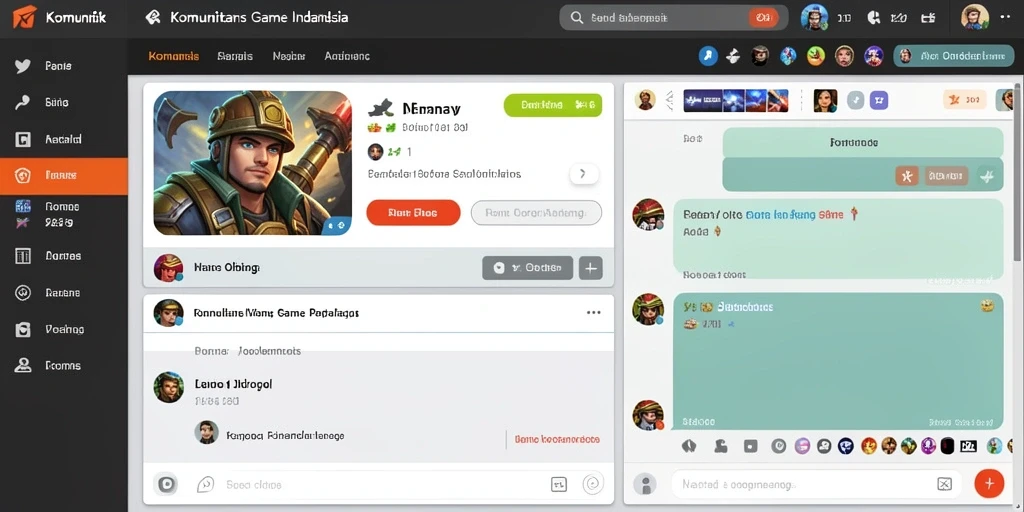Expand details with the right chevron button

coord(583,174)
